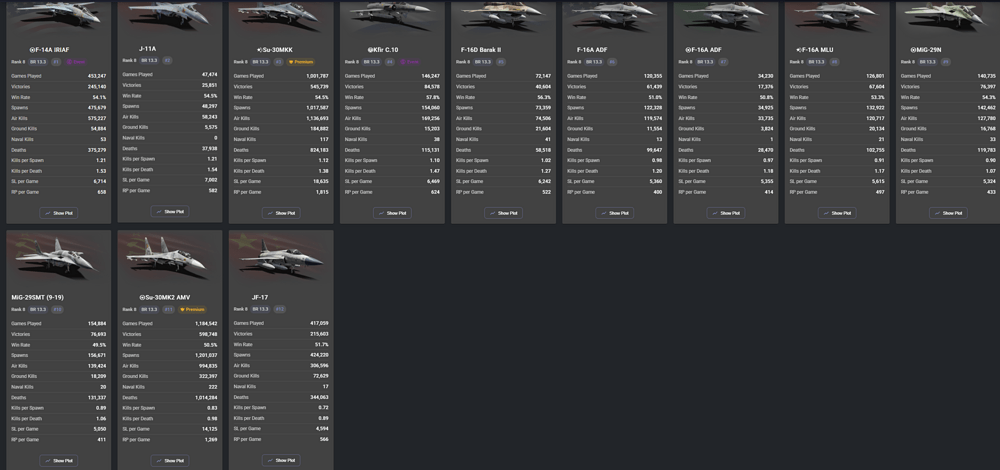Click SL per Game value 18,635 on Su-30MKK
The width and height of the screenshot is (1000, 470).
coord(321,181)
